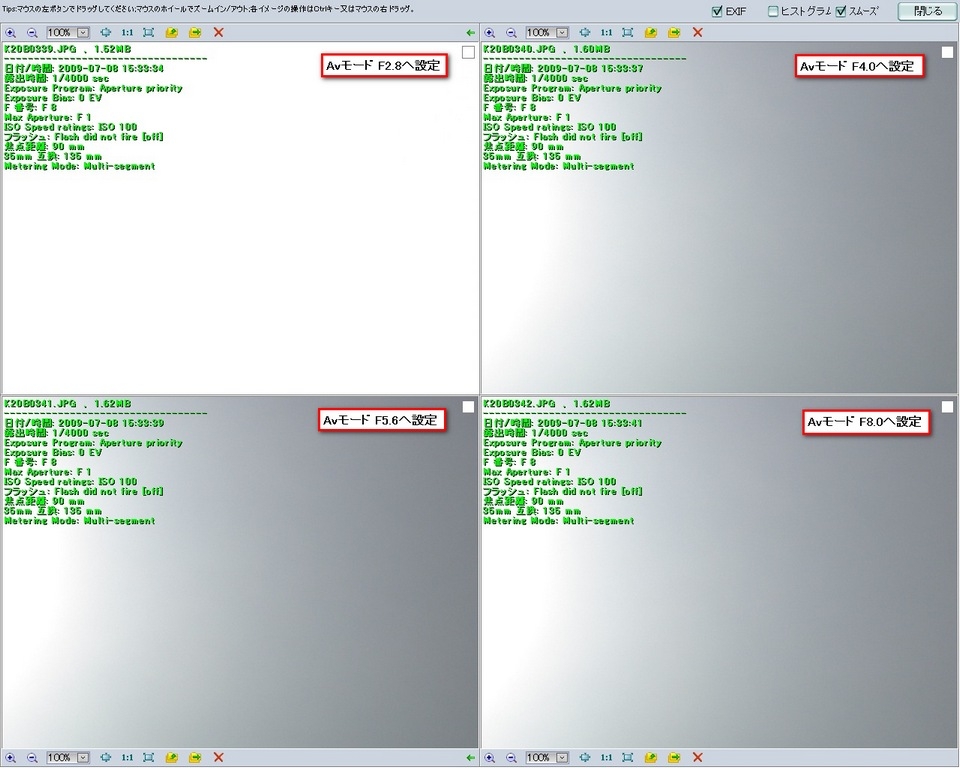Click the Tips instruction text at top
Screen dimensions: 960x768
208,9
